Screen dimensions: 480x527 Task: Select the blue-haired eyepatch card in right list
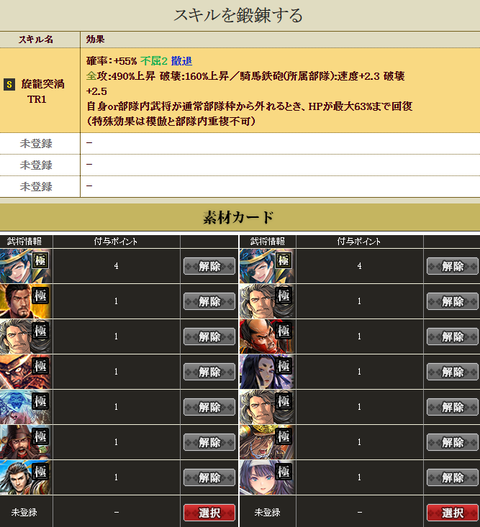pyautogui.click(x=267, y=266)
